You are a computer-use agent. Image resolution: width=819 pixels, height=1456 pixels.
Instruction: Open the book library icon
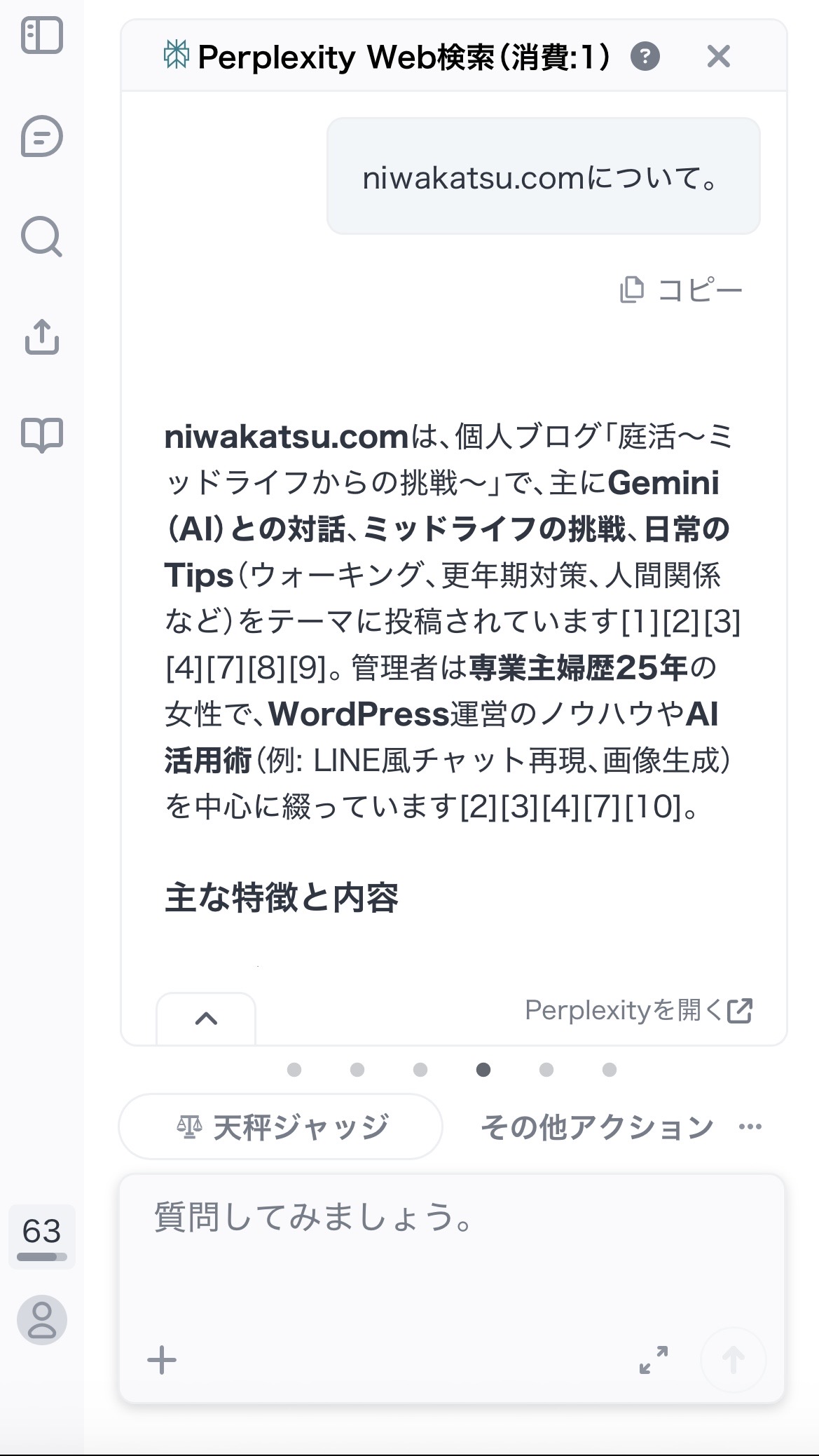point(42,435)
